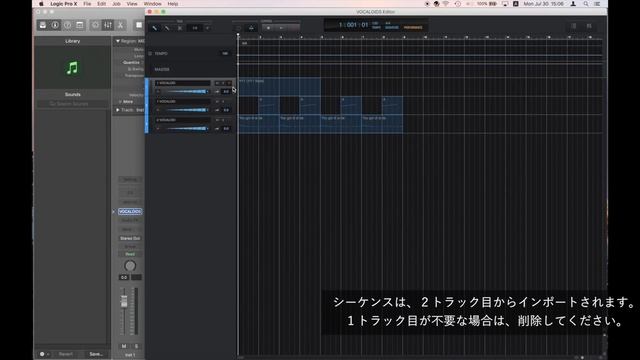Open the Editors scissors button in Logic
Screen dimensions: 640x360
pyautogui.click(x=120, y=25)
